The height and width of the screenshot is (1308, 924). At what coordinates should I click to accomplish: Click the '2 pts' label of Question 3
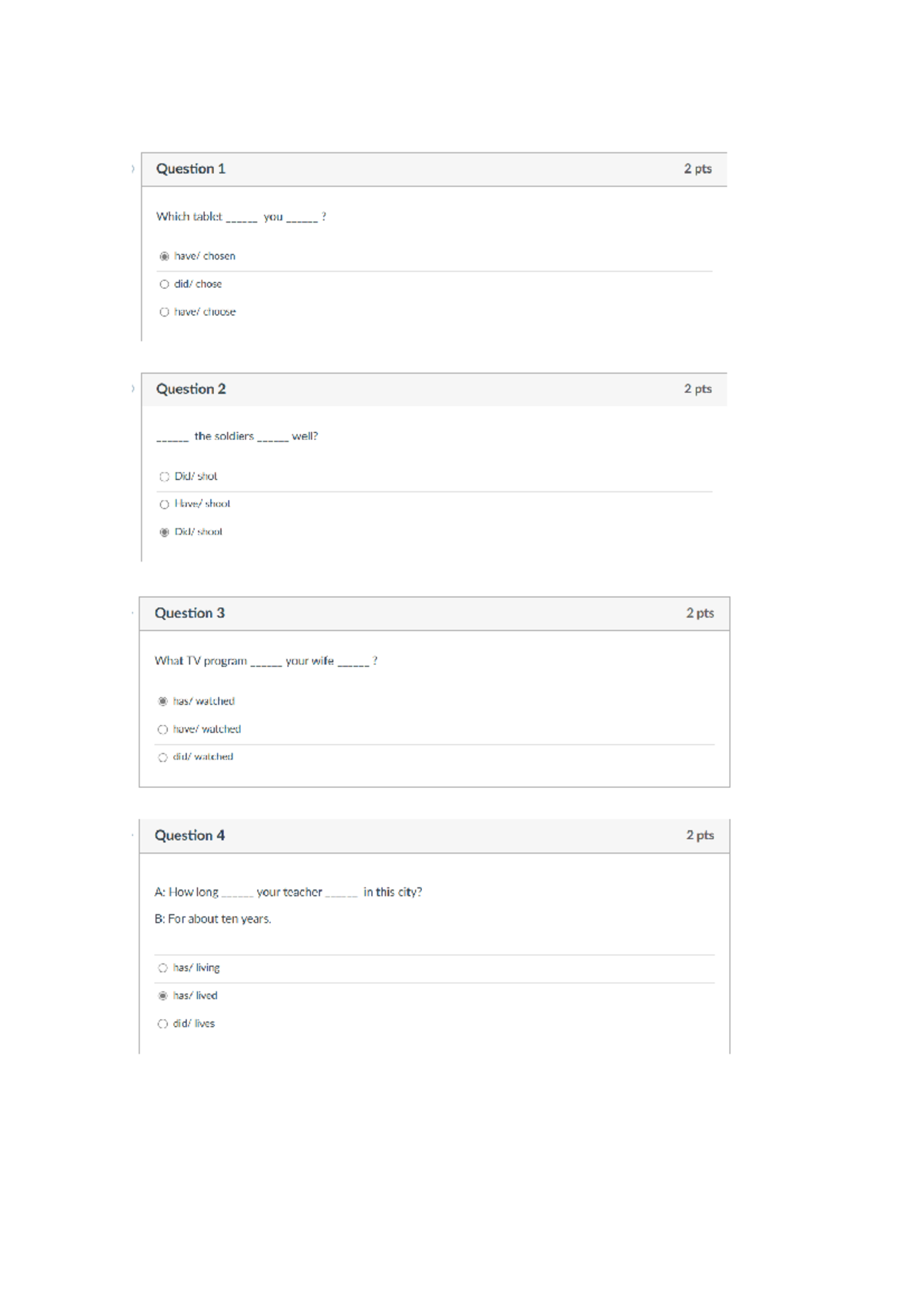[700, 613]
